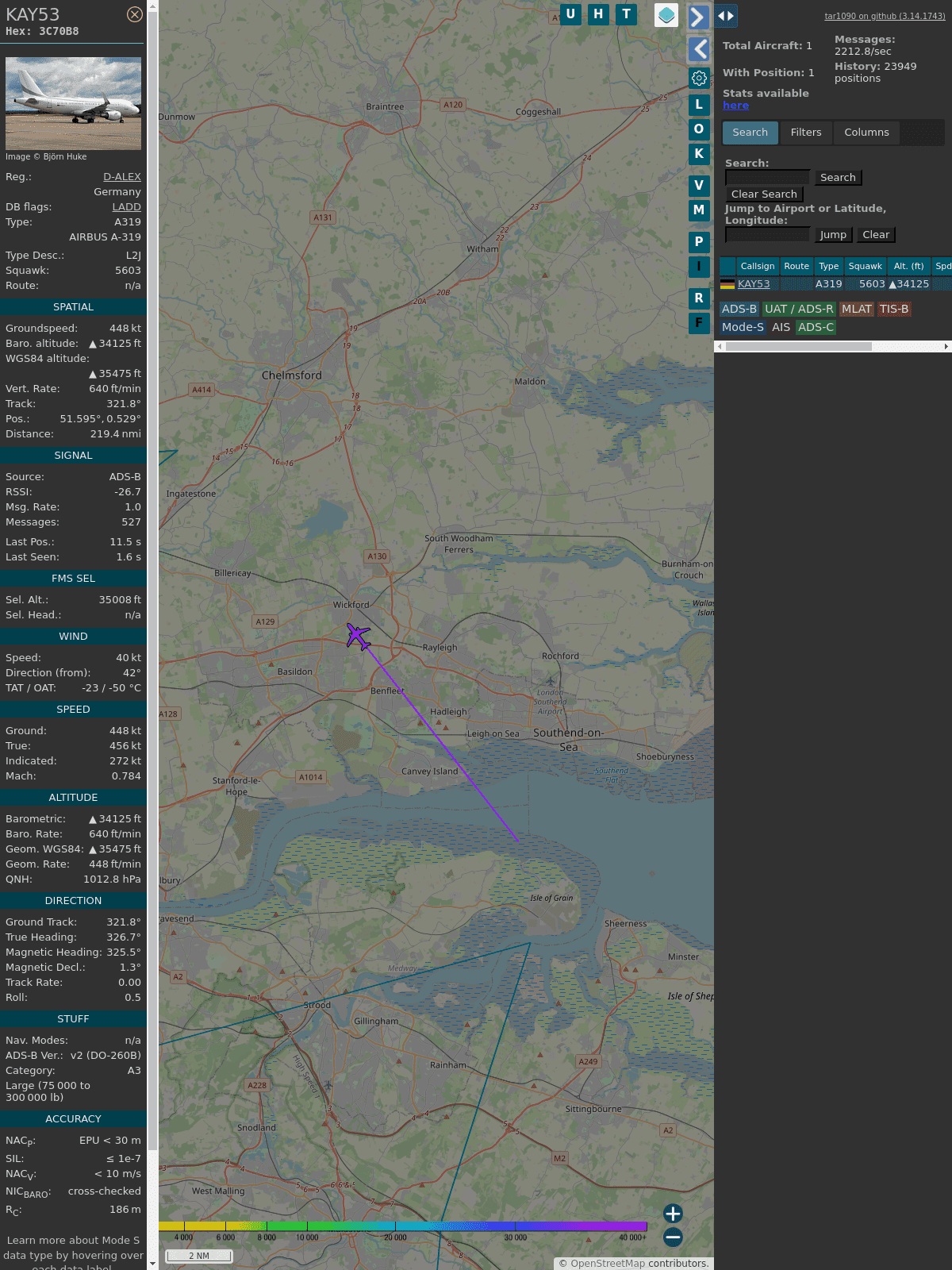952x1270 pixels.
Task: Toggle the O map button
Action: click(x=699, y=129)
